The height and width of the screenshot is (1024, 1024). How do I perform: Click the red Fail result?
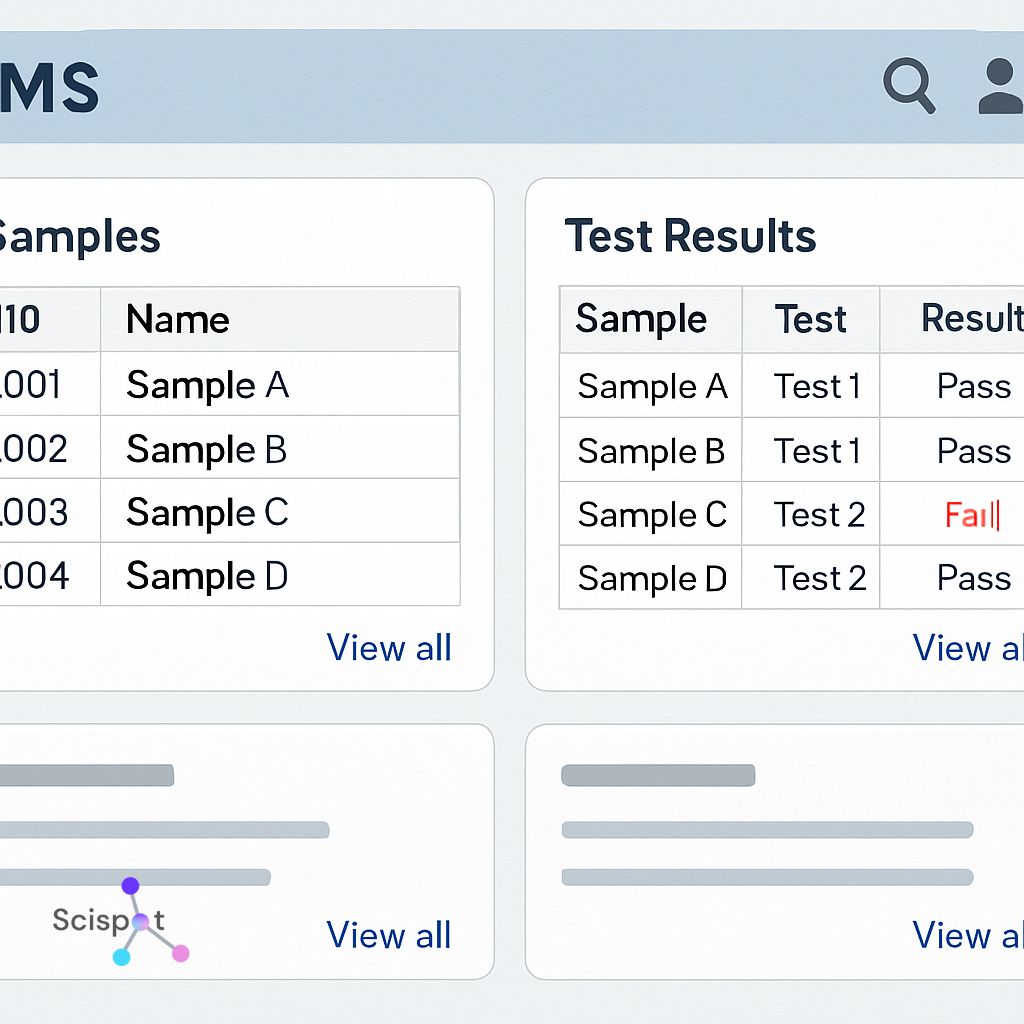pyautogui.click(x=971, y=515)
